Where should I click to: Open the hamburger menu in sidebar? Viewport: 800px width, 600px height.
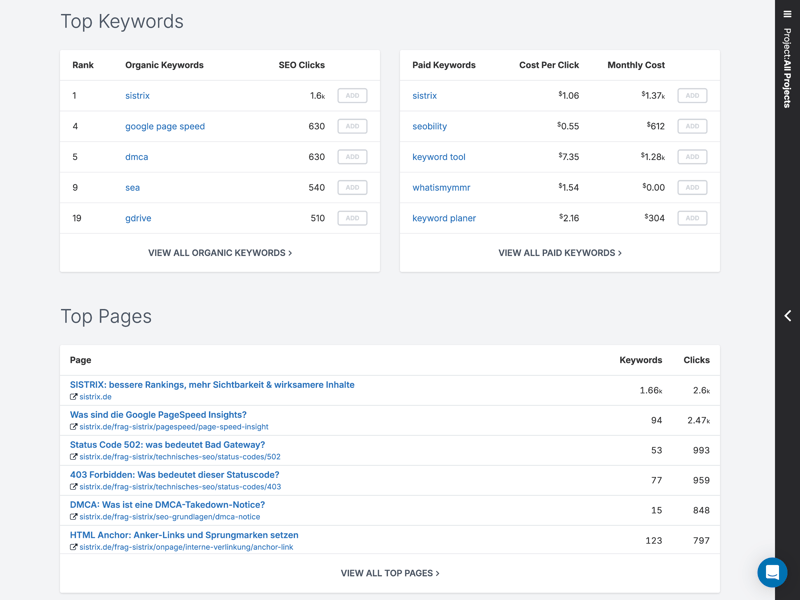787,14
